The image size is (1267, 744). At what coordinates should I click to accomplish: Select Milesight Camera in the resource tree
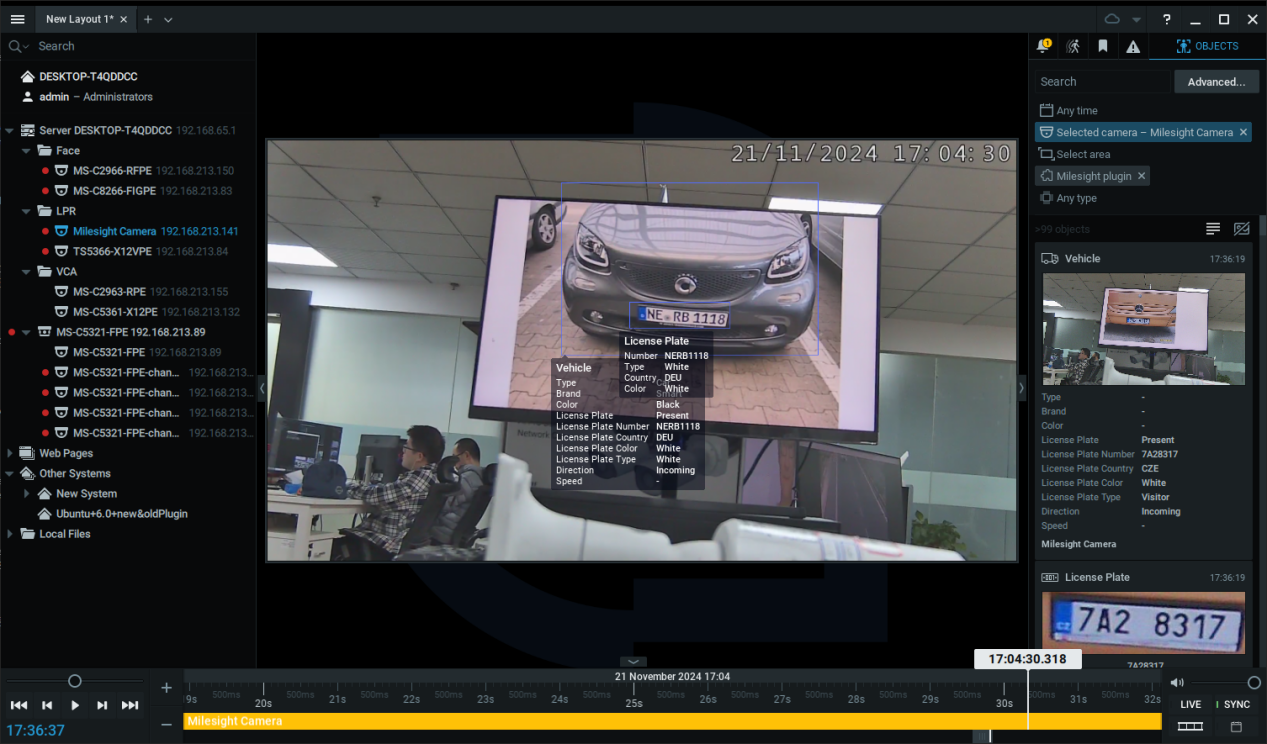pos(115,231)
